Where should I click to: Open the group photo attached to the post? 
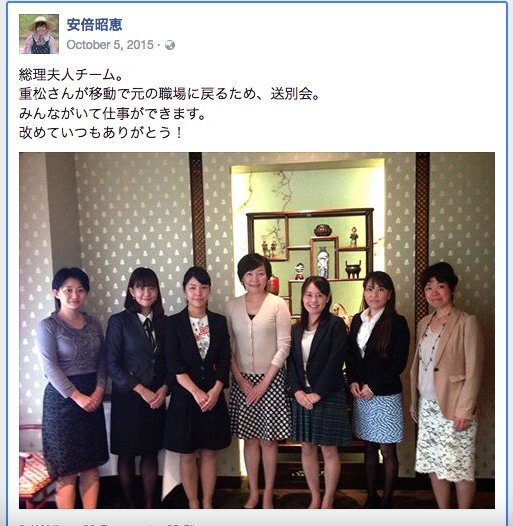coord(257,330)
